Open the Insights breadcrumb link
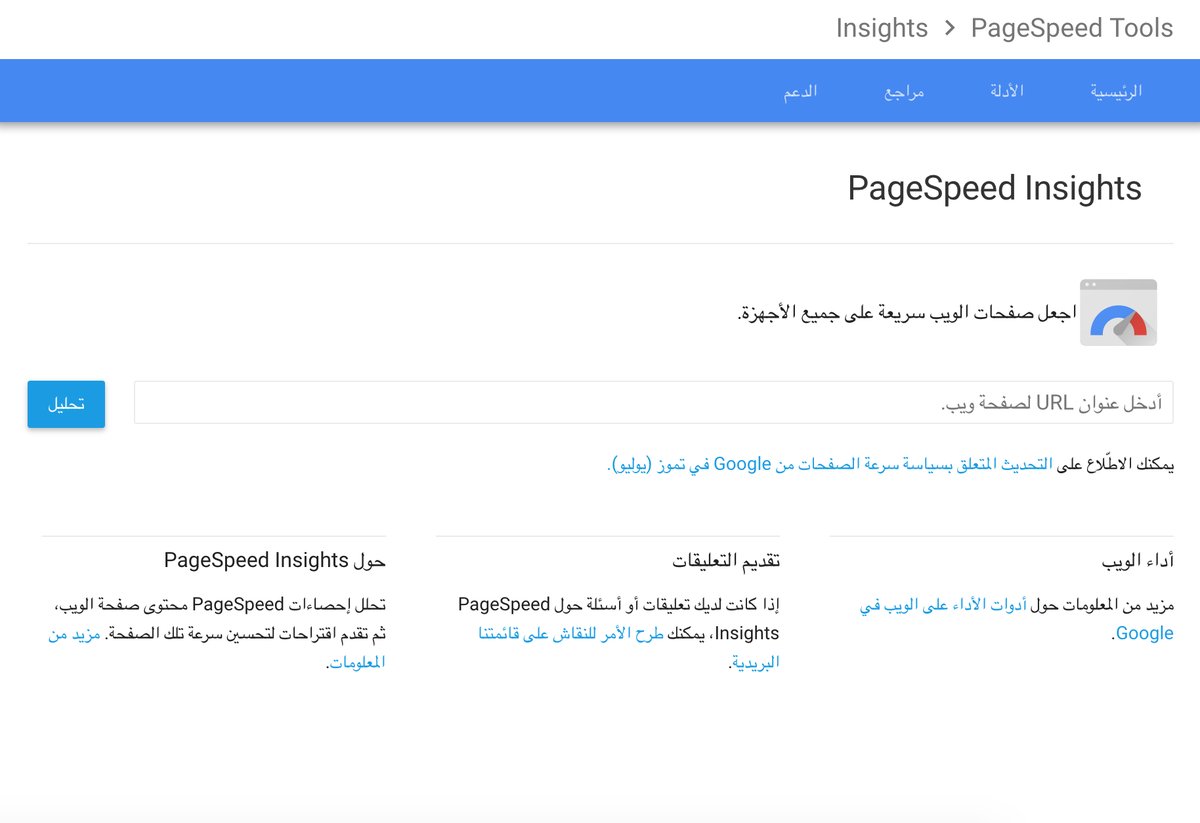Screen dimensions: 1200x823 [x=881, y=28]
